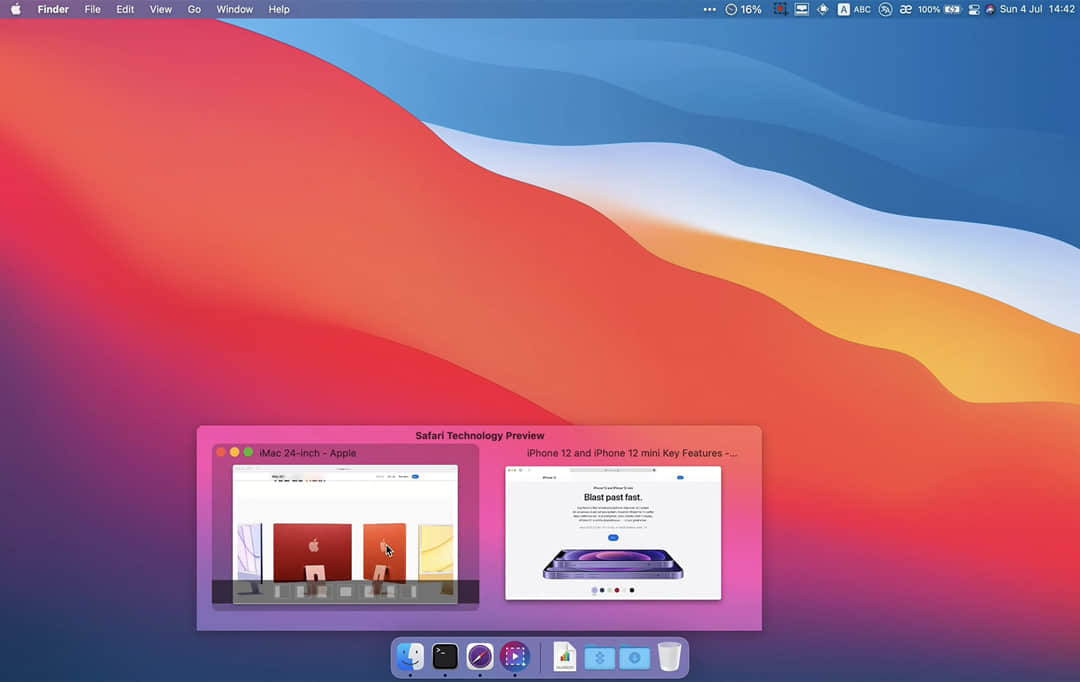This screenshot has height=682, width=1080.
Task: Click the 16% usage indicator in menu bar
Action: 743,9
